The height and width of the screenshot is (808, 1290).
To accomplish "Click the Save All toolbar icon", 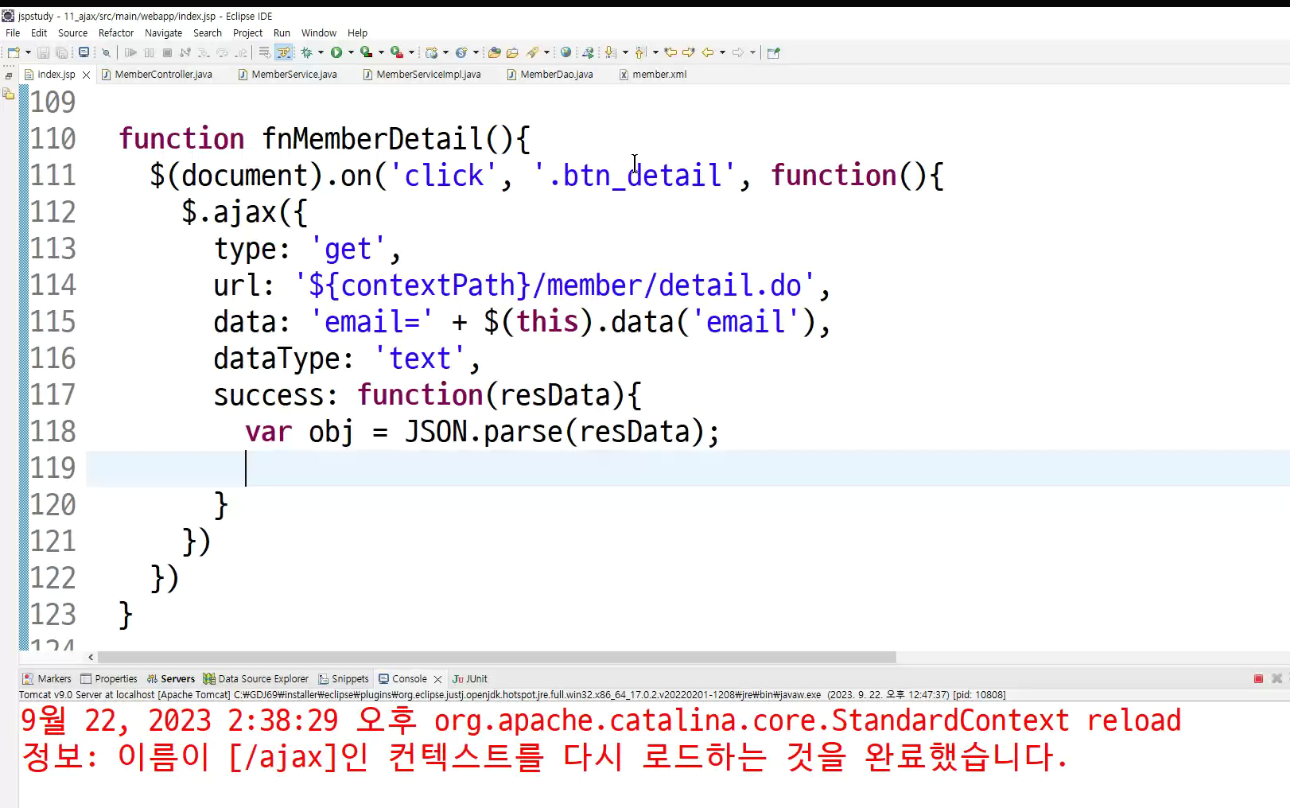I will (61, 52).
